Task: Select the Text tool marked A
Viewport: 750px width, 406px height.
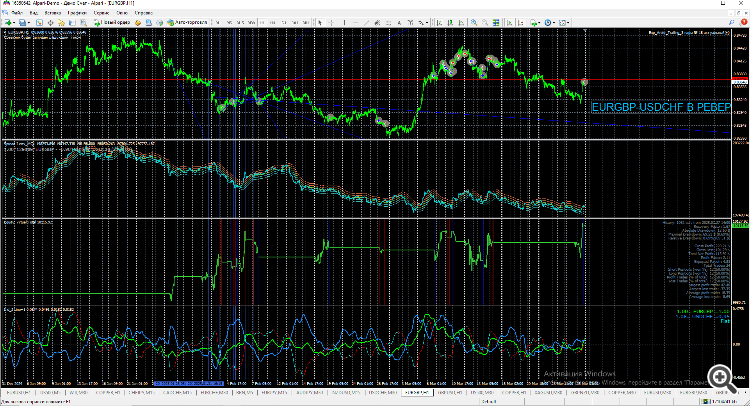Action: point(399,22)
